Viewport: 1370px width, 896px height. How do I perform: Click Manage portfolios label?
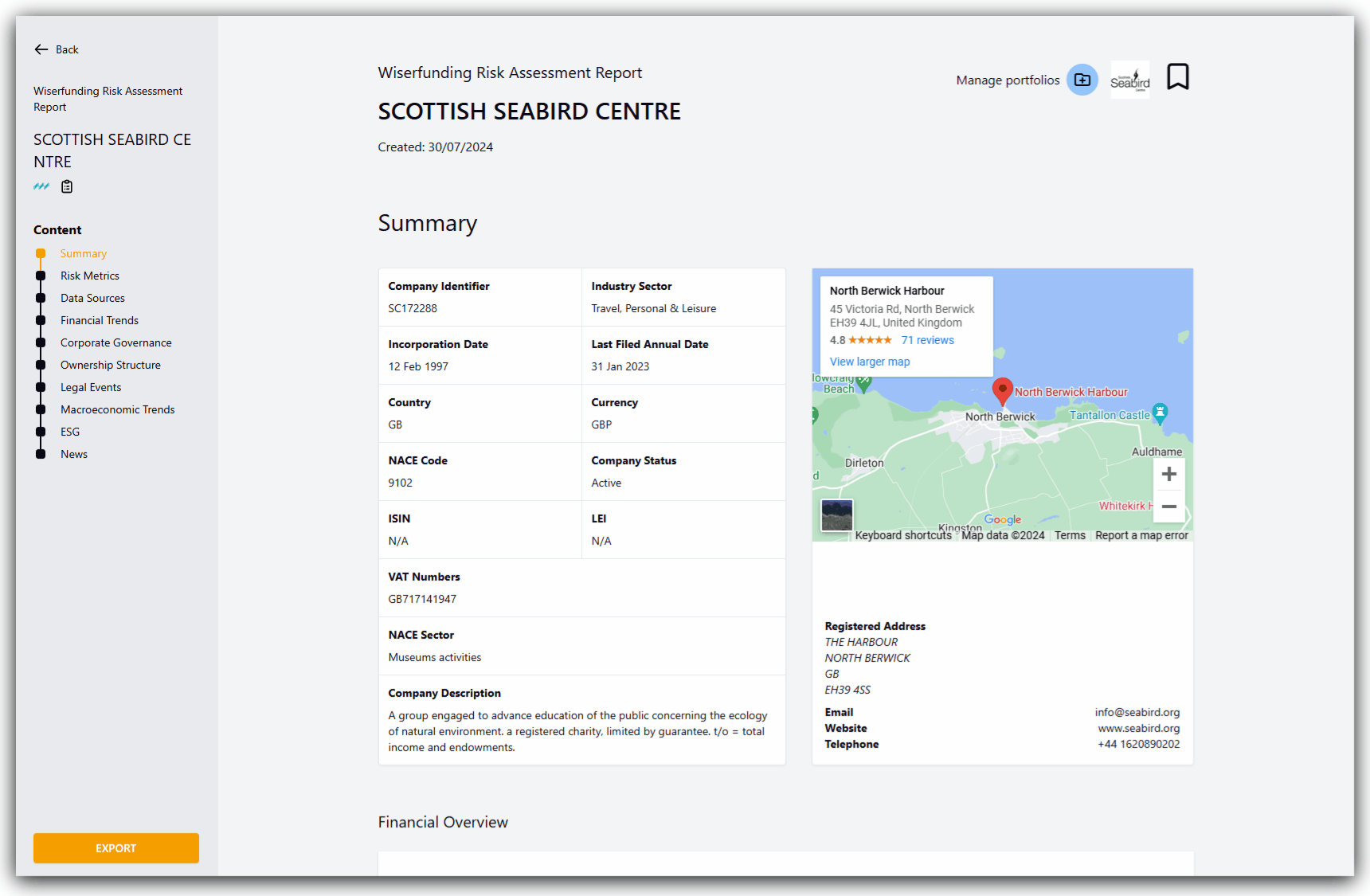click(1008, 80)
